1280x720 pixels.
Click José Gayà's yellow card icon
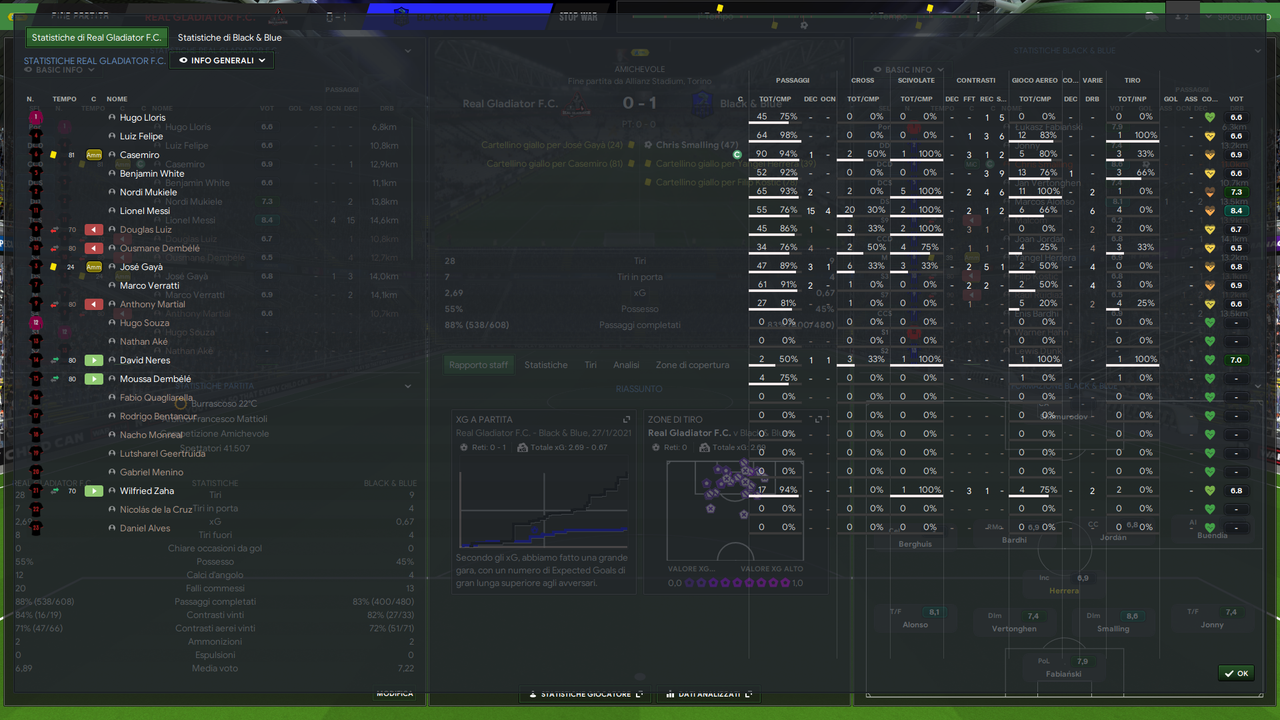53,267
